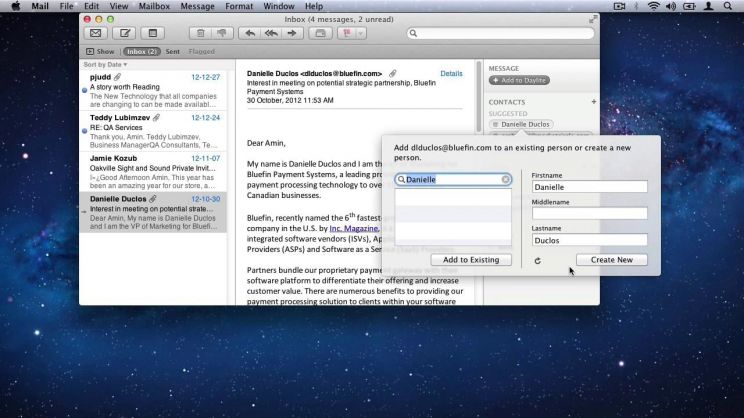This screenshot has width=744, height=418.
Task: Open the File menu
Action: coord(66,6)
